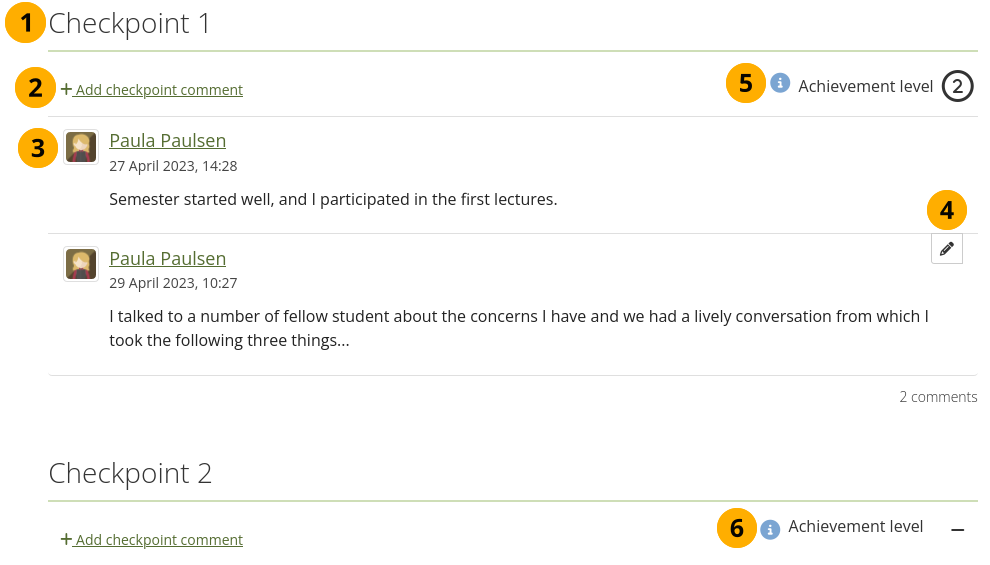The width and height of the screenshot is (990, 565).
Task: Add checkpoint comment under Checkpoint 1
Action: 159,90
